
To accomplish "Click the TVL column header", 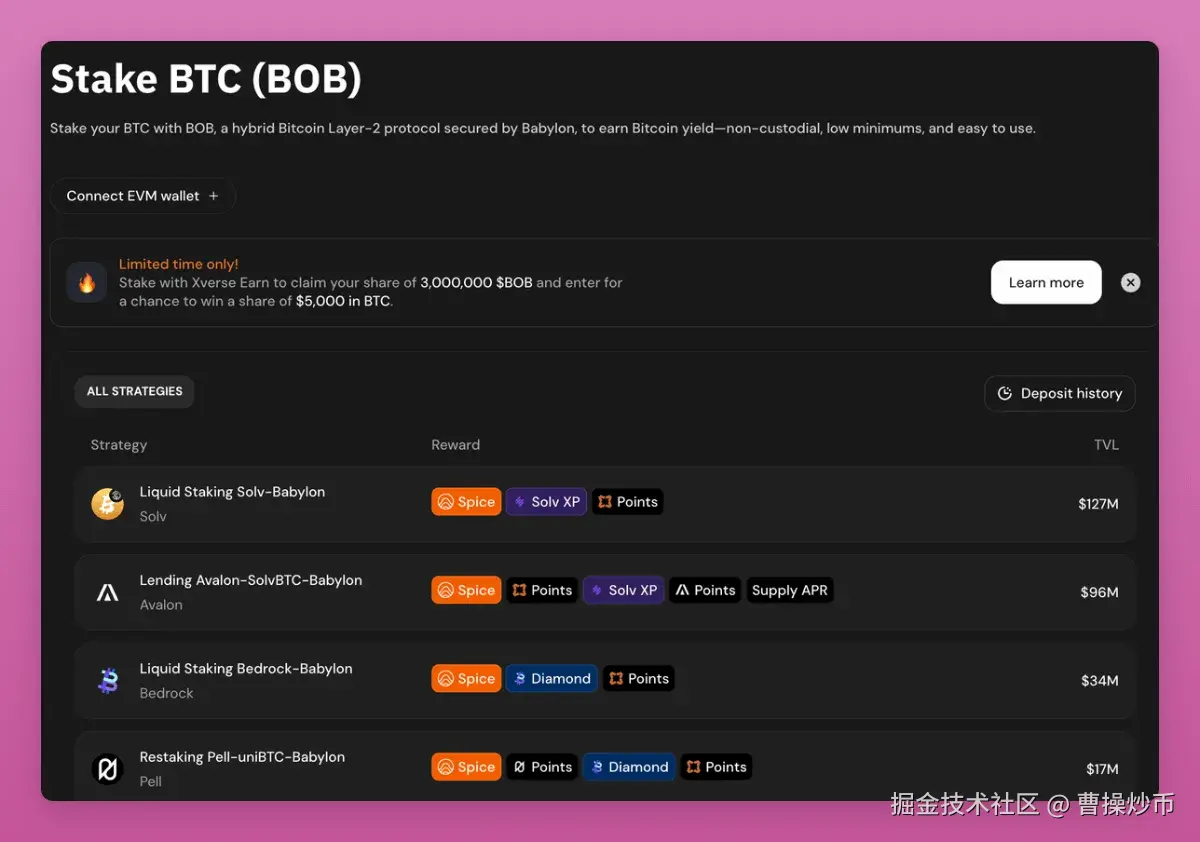I will 1106,445.
